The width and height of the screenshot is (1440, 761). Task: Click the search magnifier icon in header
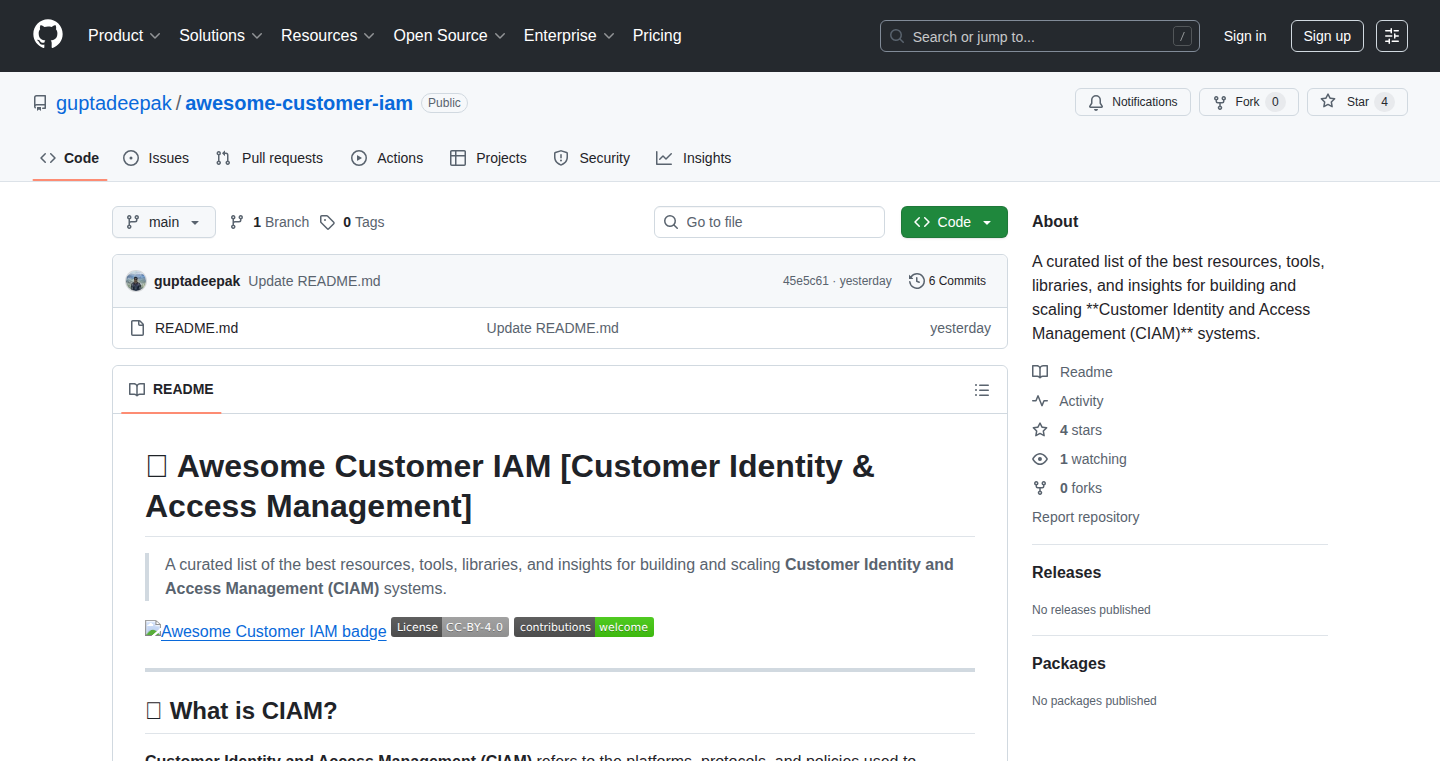pyautogui.click(x=897, y=36)
